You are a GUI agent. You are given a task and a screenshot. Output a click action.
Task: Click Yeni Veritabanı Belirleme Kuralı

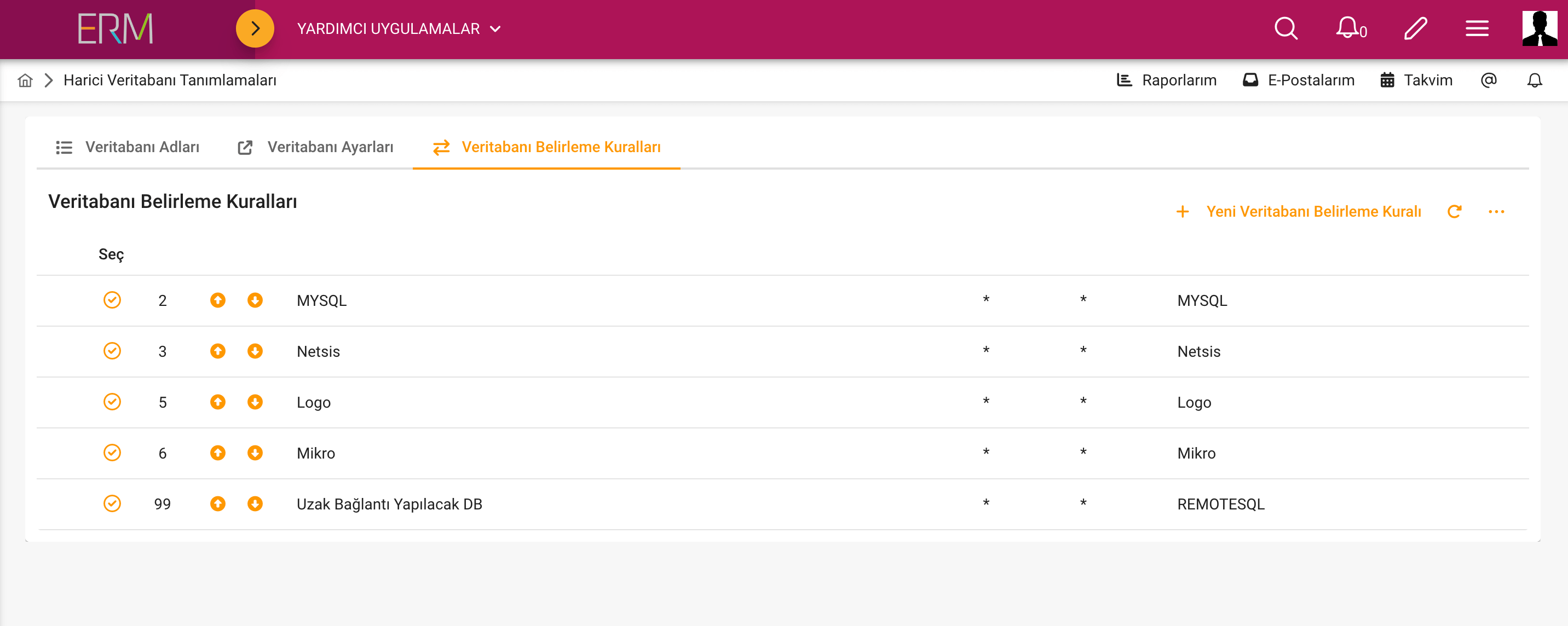click(1313, 212)
